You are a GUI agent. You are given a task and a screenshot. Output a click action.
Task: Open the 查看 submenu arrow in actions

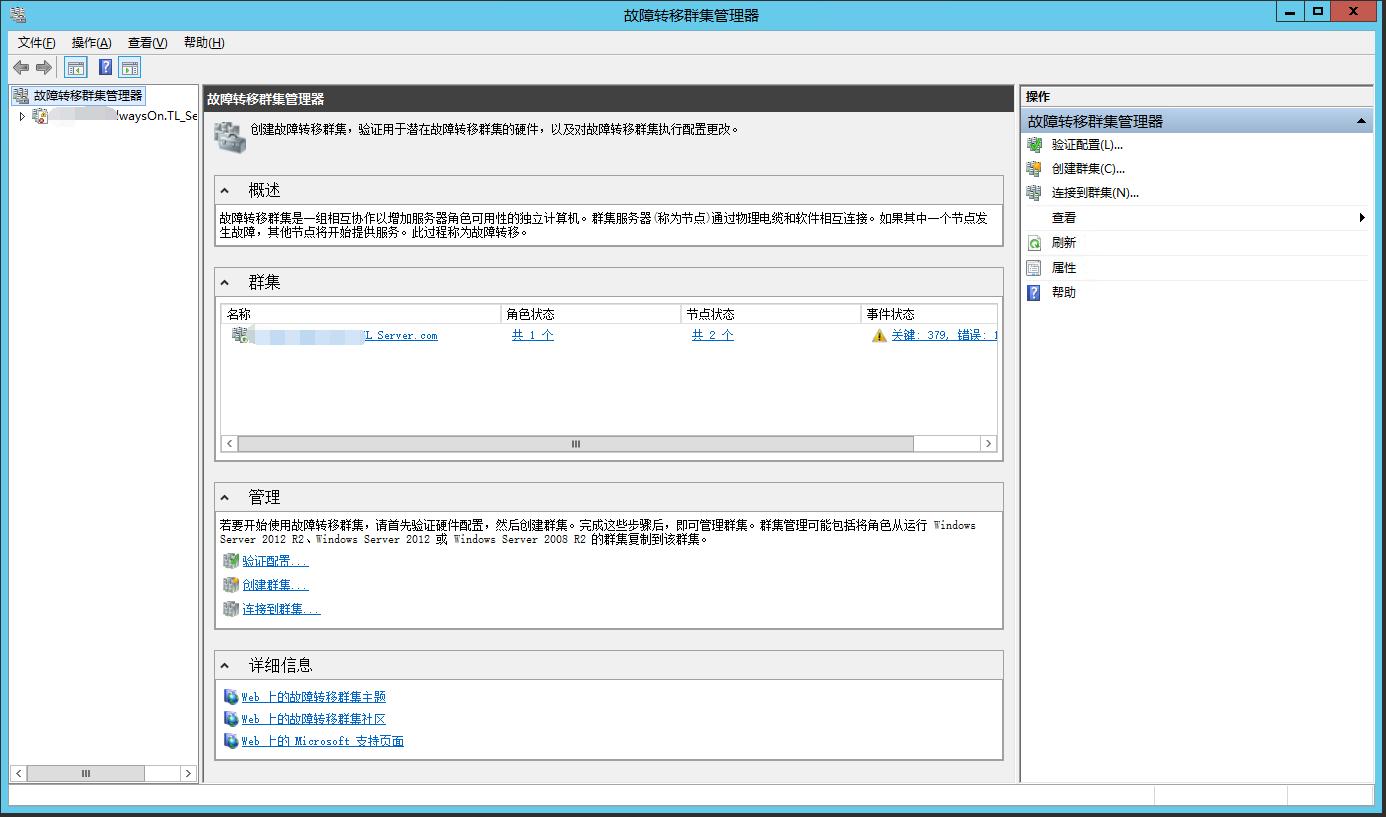pos(1362,218)
